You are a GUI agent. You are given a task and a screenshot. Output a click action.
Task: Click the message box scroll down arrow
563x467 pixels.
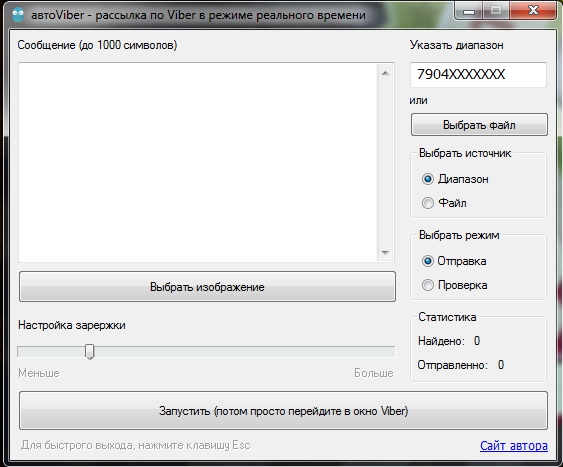pos(385,253)
